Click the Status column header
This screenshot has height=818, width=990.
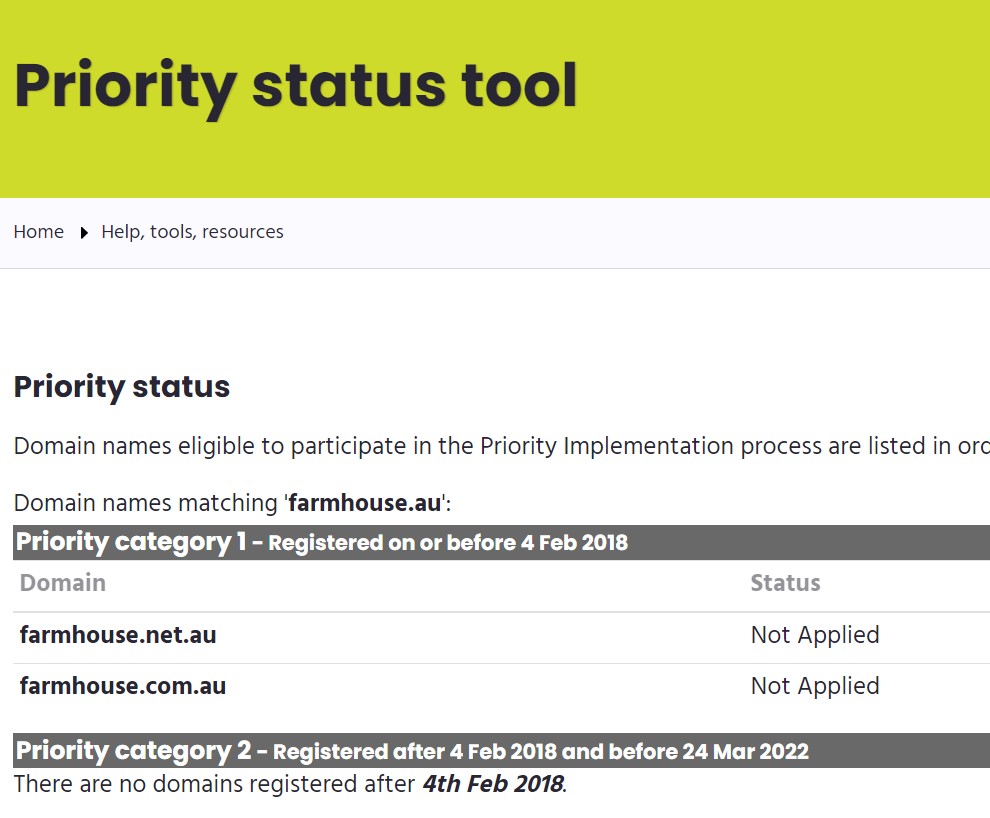(785, 583)
